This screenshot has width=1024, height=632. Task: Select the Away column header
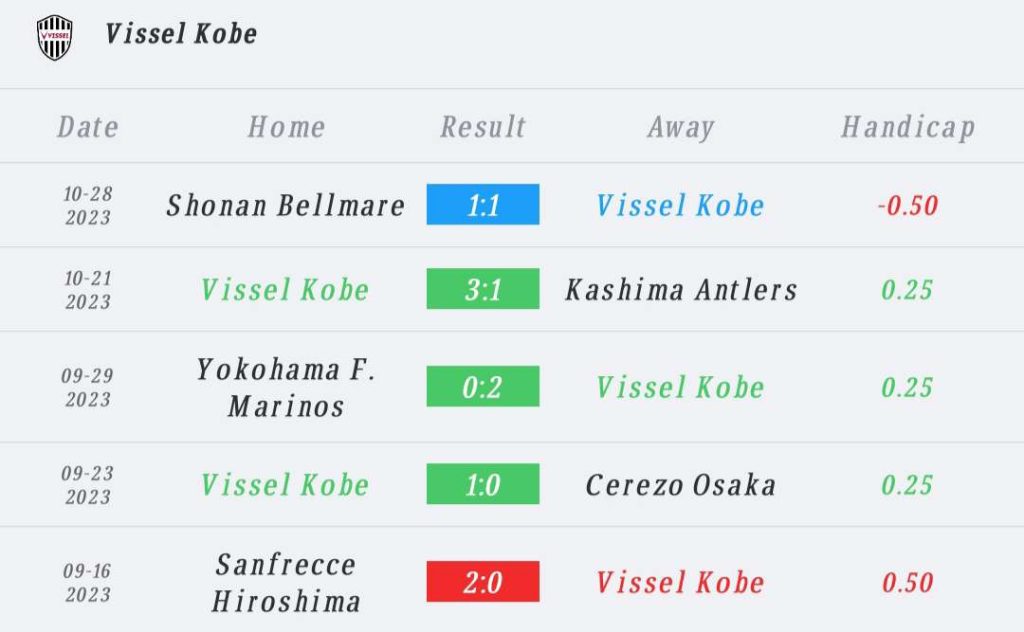[x=681, y=127]
